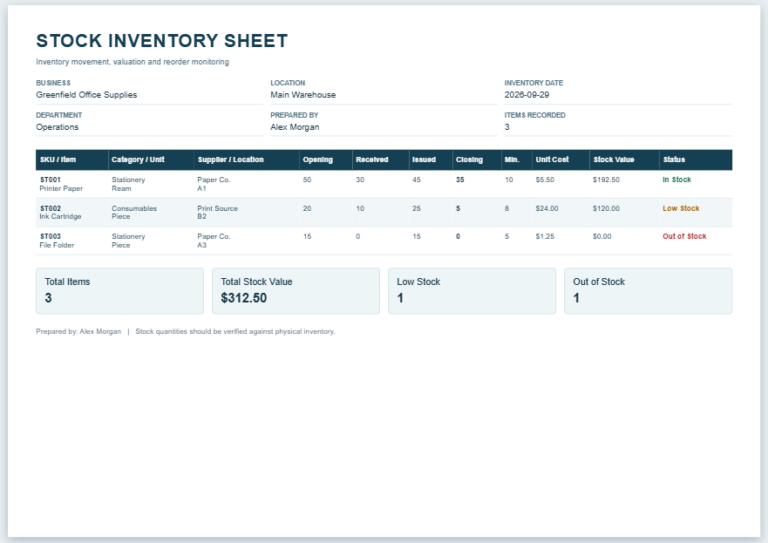The image size is (768, 543).
Task: Click the Items Recorded label
Action: click(x=534, y=115)
